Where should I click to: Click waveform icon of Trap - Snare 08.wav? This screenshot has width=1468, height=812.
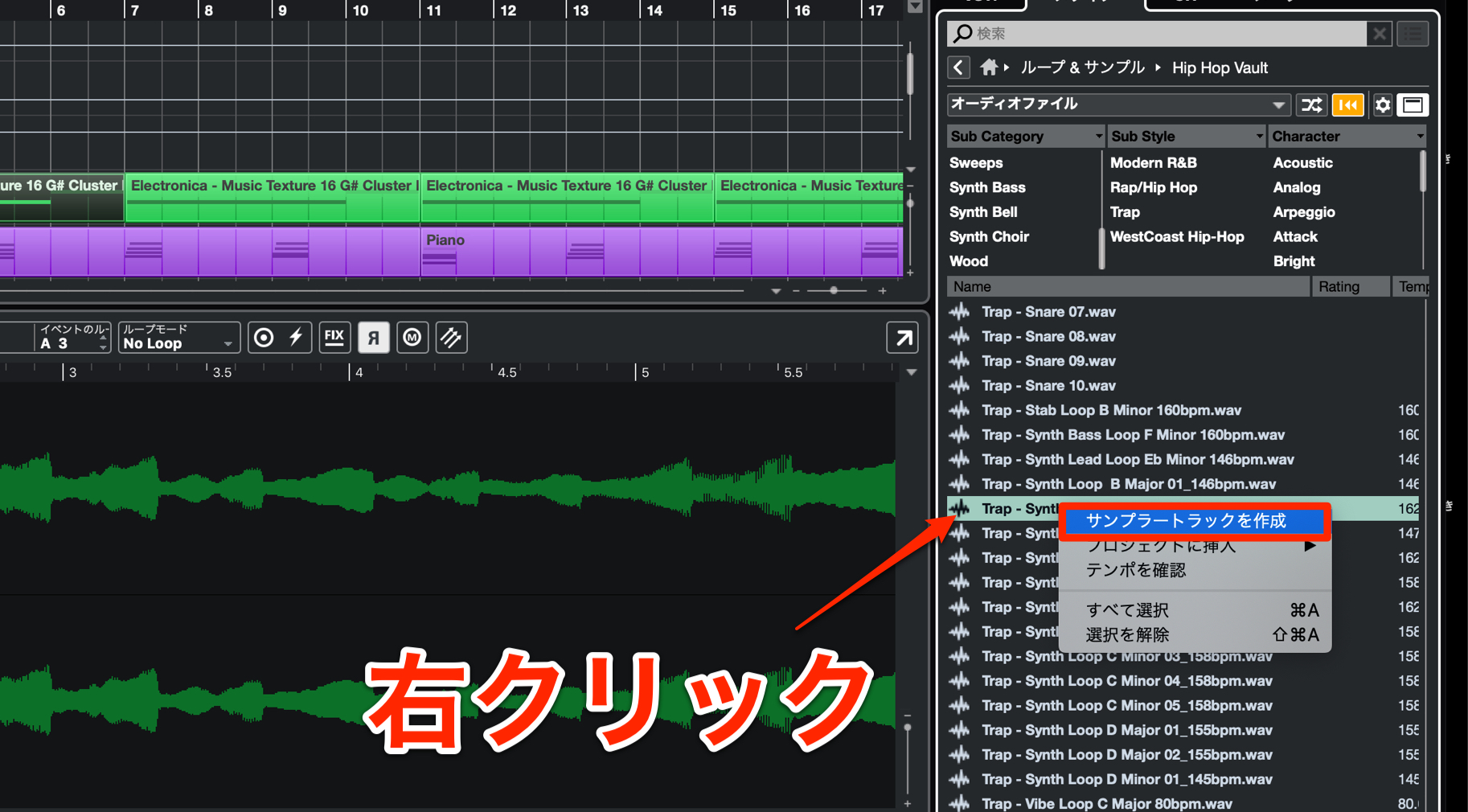pos(959,336)
